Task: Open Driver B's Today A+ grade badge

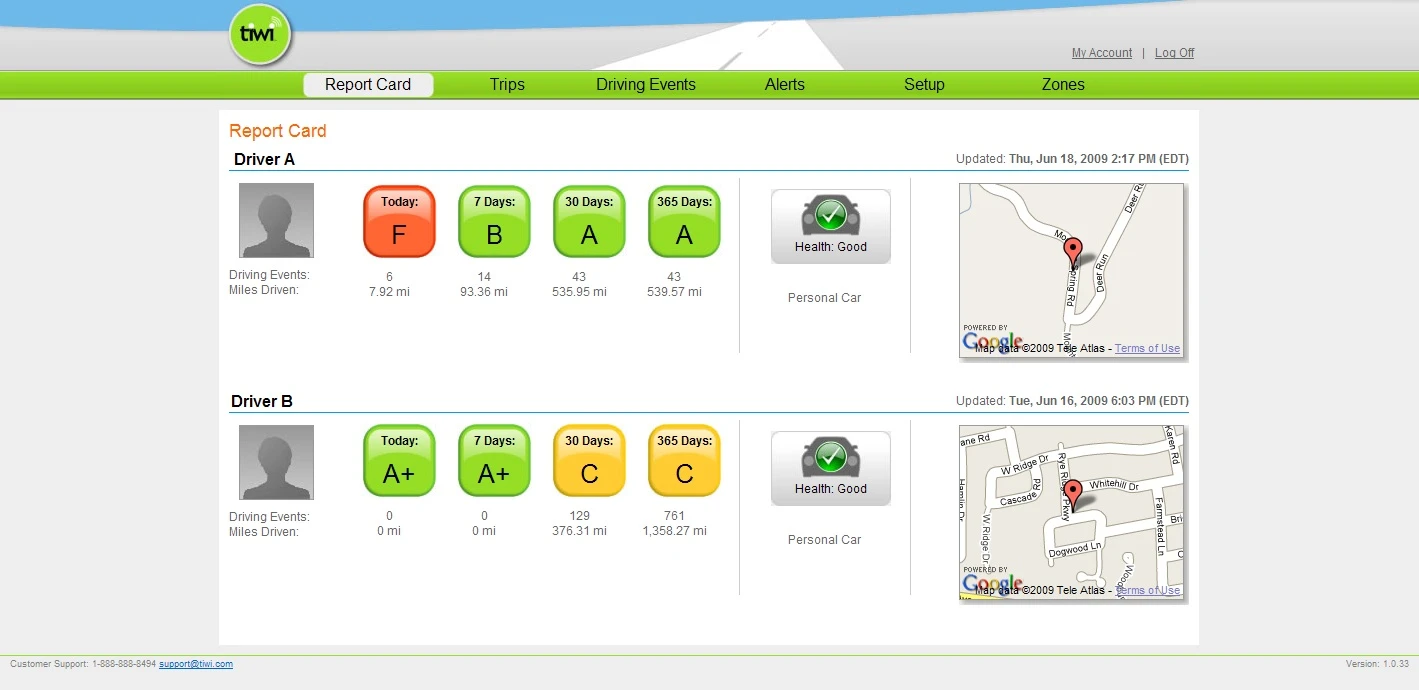Action: [399, 461]
